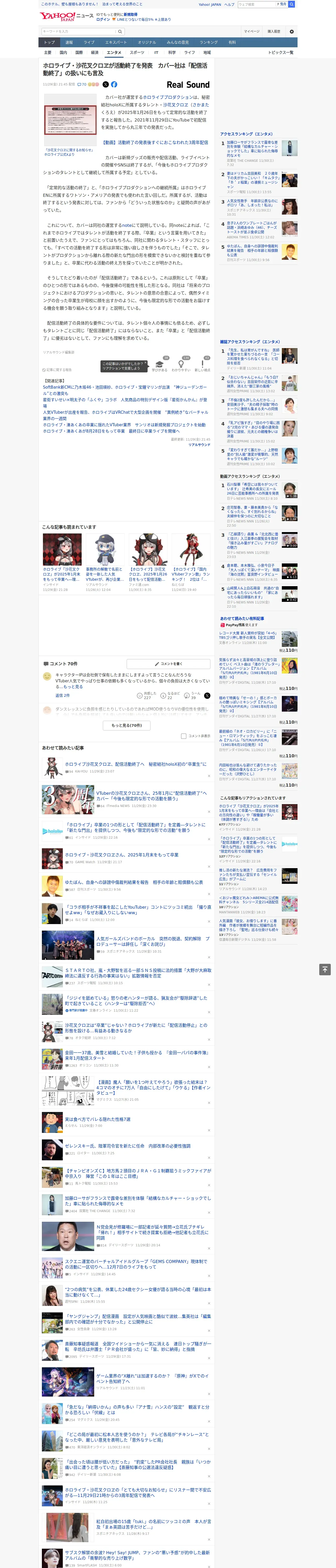This screenshot has width=336, height=1568.
Task: Click the Yahoo! JAPAN top link
Action: pos(210,4)
